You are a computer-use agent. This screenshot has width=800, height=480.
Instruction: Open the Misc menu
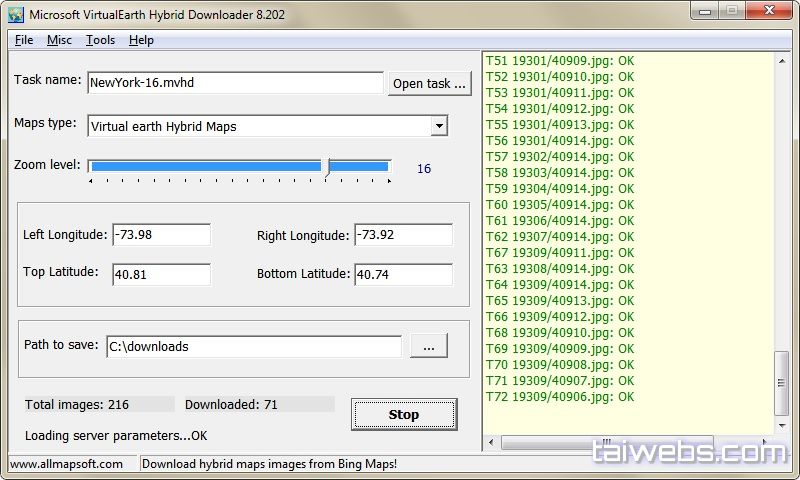(59, 40)
